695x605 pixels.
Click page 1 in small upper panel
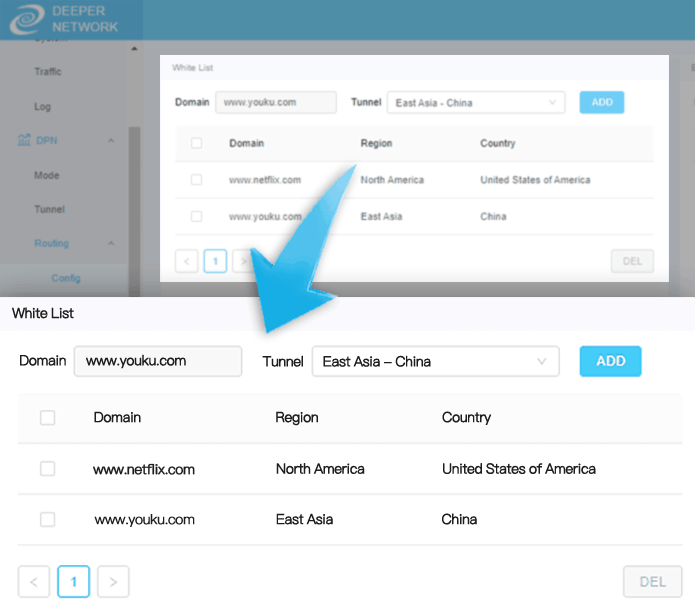(215, 261)
